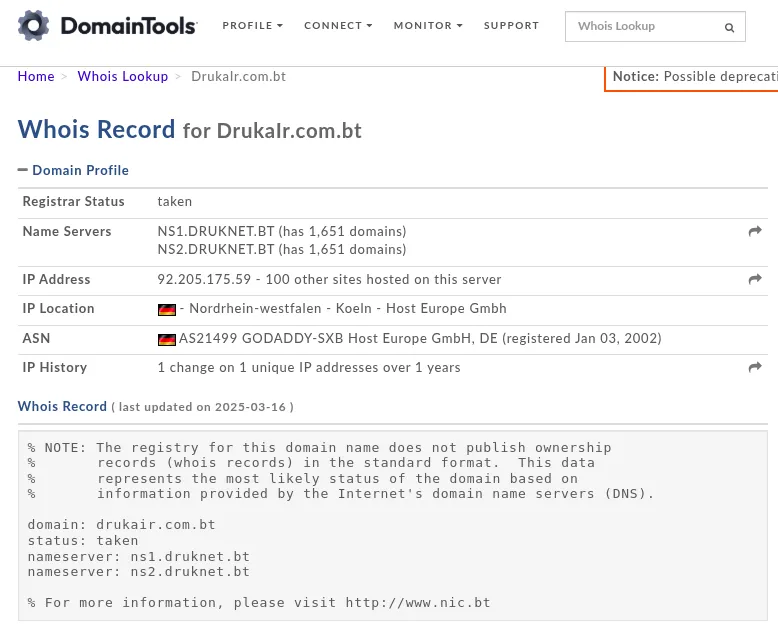
Task: Click the German flag in IP Location row
Action: (x=167, y=310)
